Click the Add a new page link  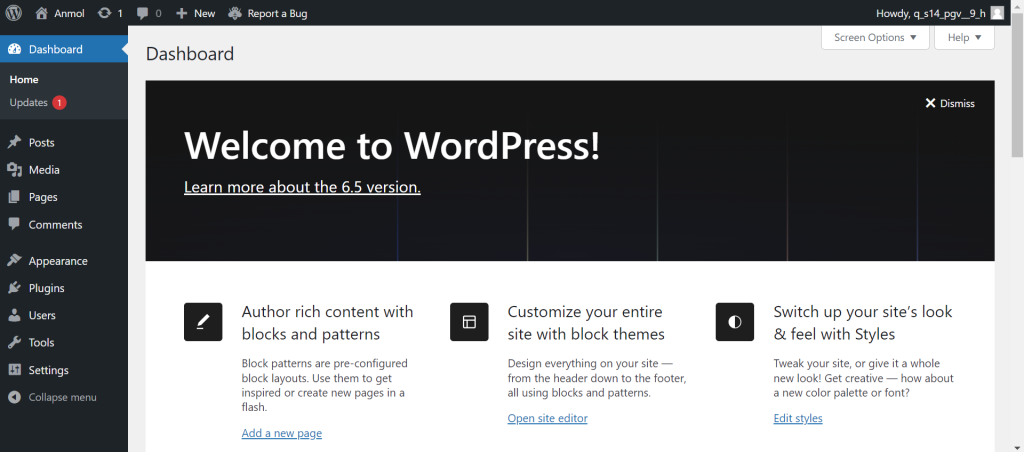[281, 433]
